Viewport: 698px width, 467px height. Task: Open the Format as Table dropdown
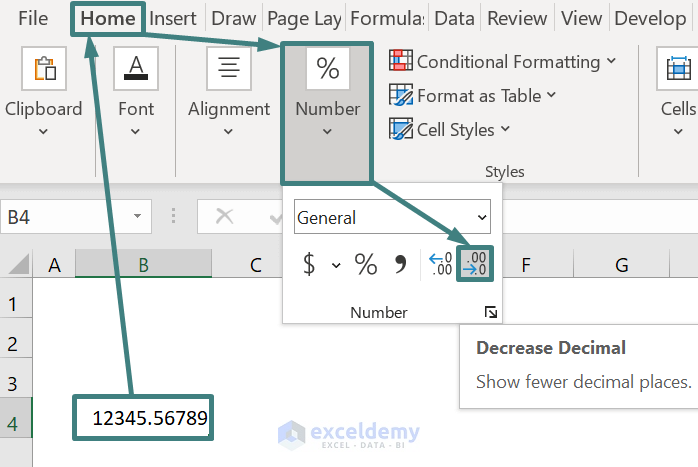pyautogui.click(x=473, y=96)
